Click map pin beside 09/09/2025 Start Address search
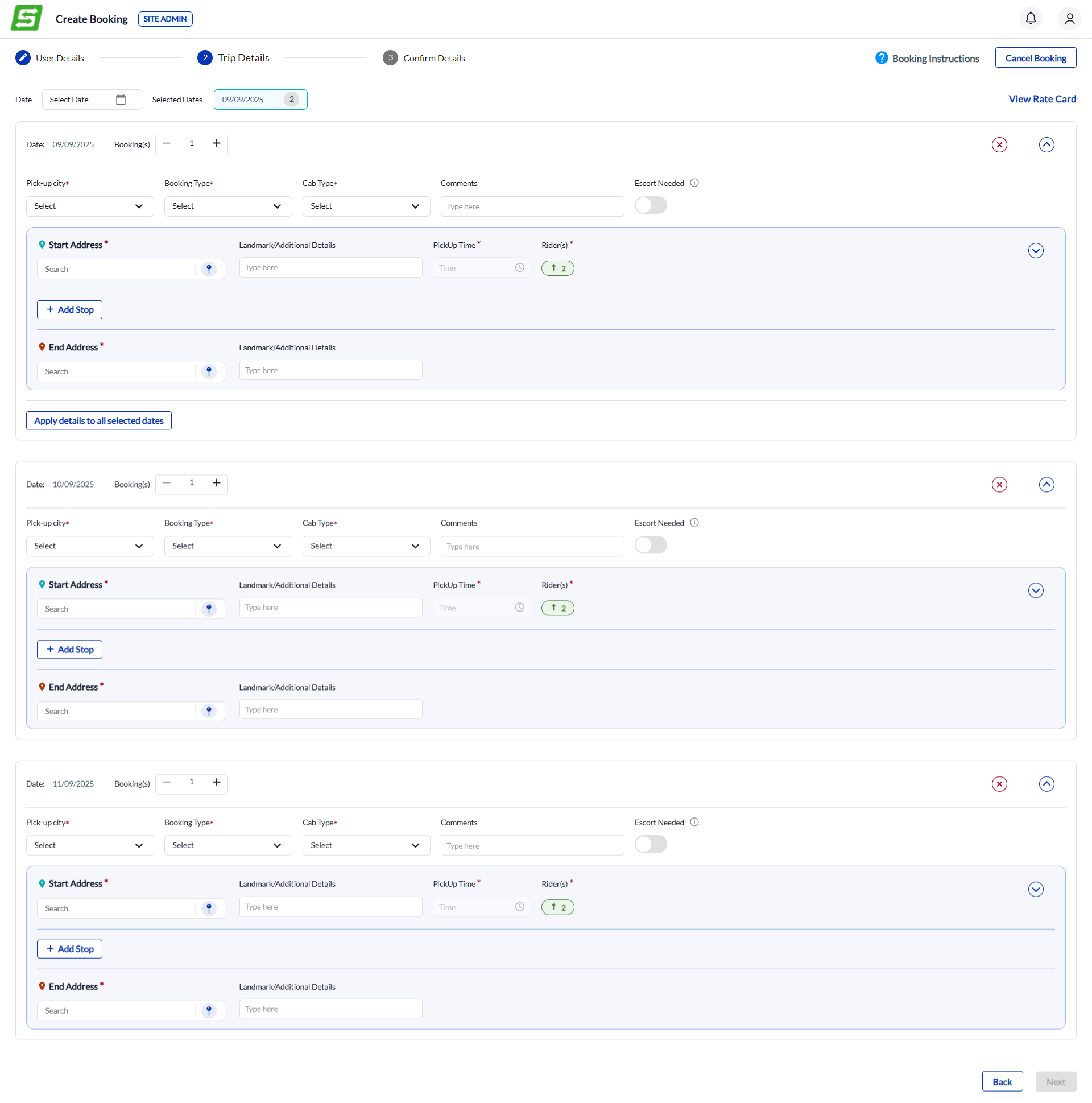This screenshot has height=1103, width=1092. click(x=209, y=269)
